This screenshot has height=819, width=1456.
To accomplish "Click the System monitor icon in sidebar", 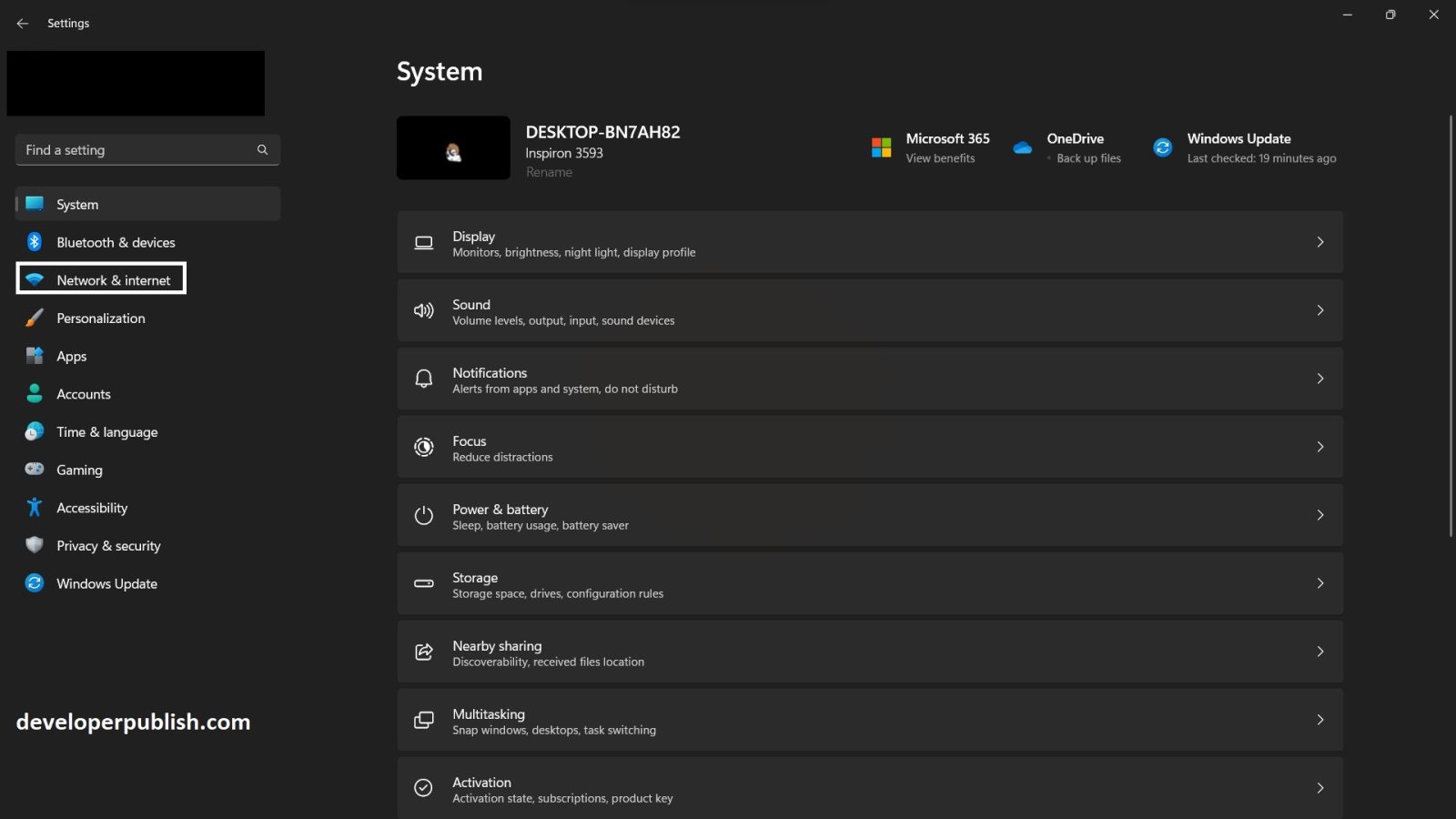I will click(x=35, y=204).
